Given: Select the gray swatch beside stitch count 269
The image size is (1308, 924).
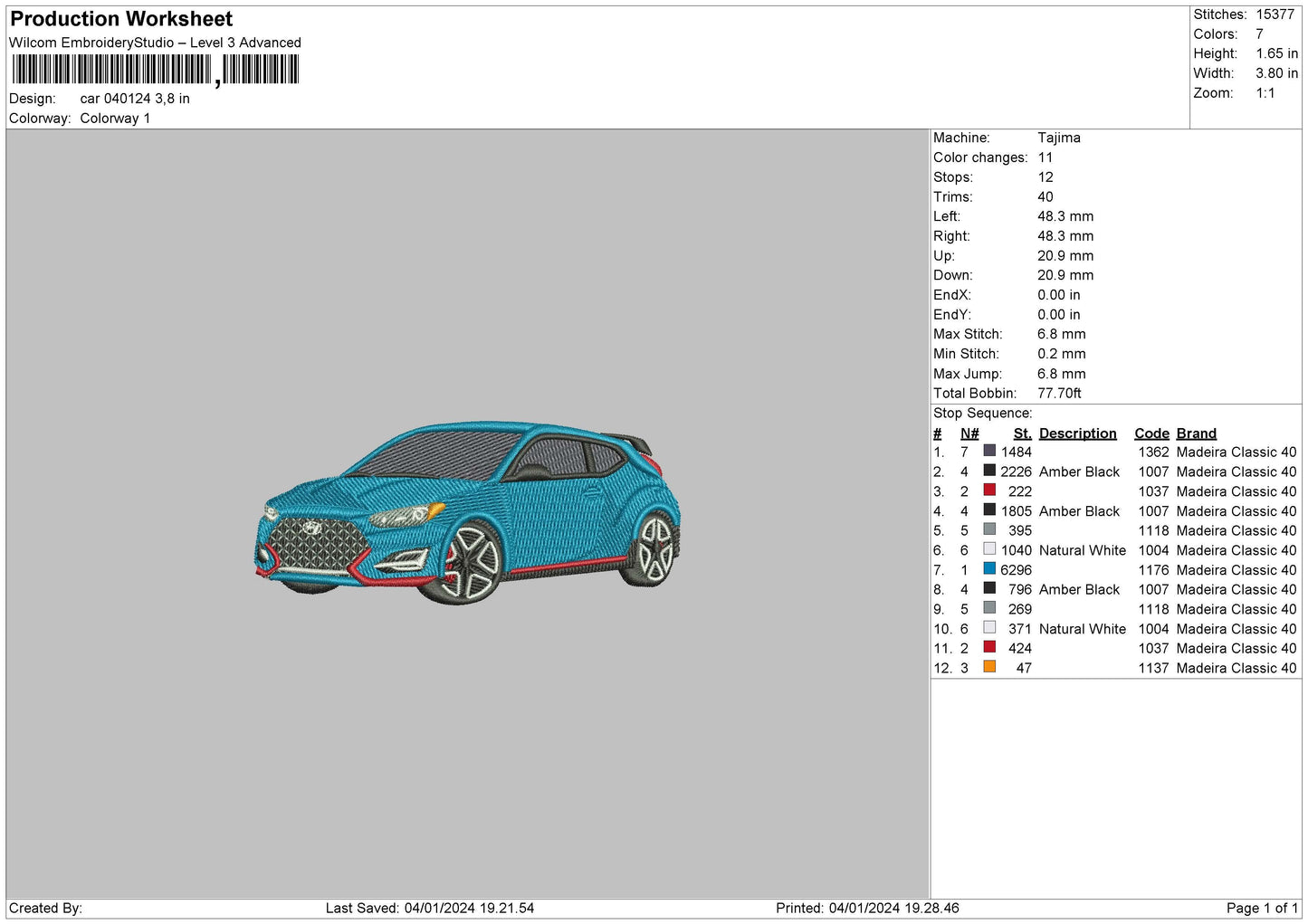Looking at the screenshot, I should [989, 608].
